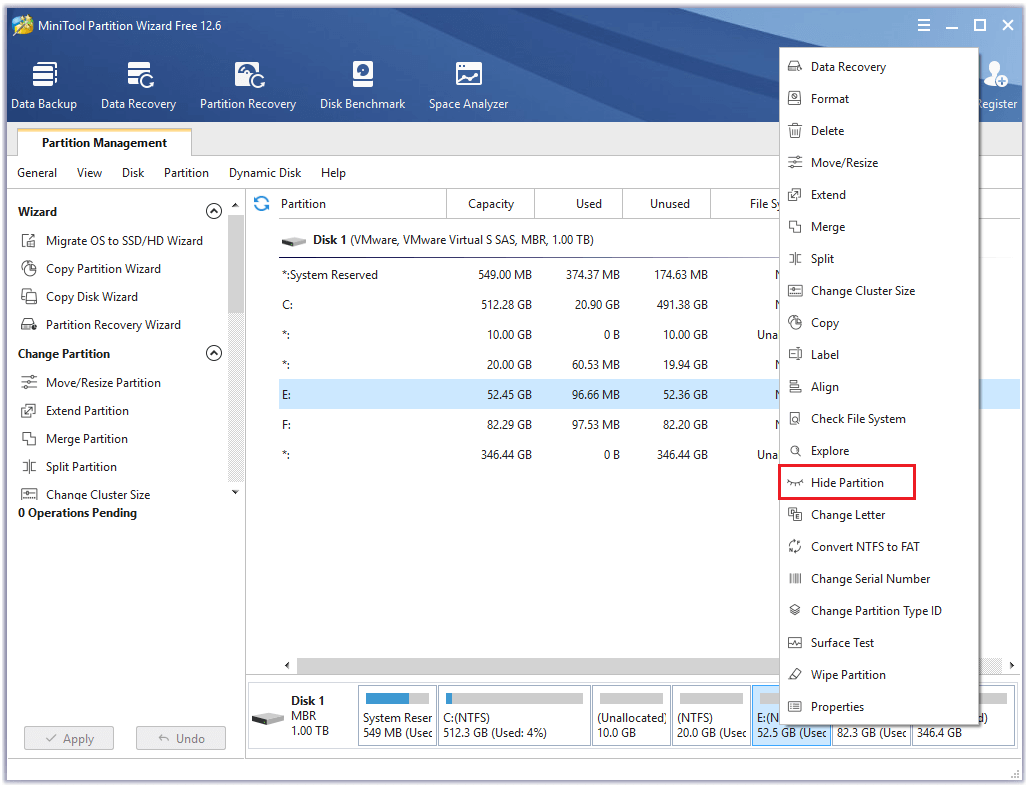The width and height of the screenshot is (1026, 787).
Task: Launch Data Recovery from the top toolbar
Action: click(x=139, y=86)
